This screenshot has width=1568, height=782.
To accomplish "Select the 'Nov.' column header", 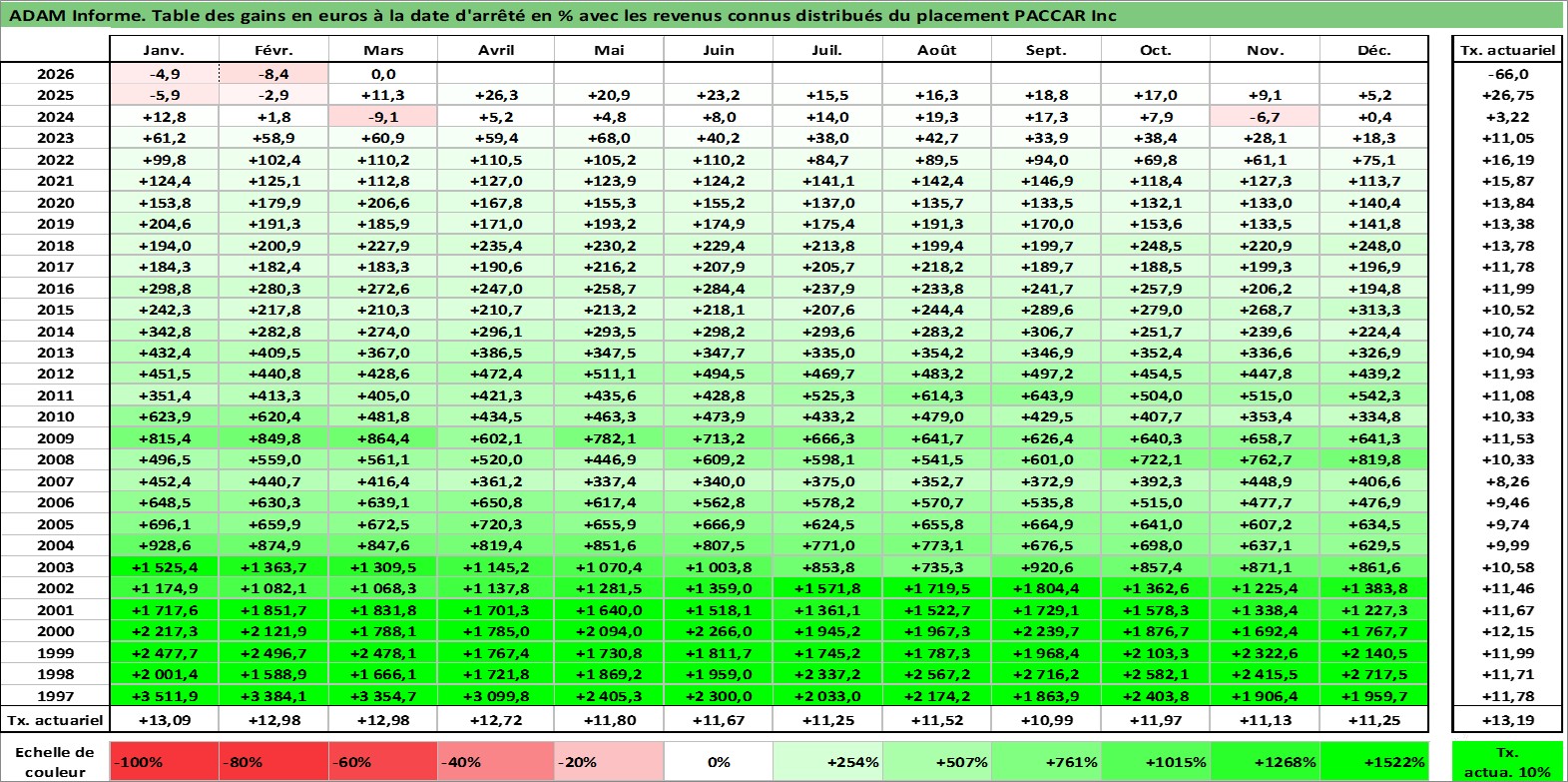I will coord(1265,50).
